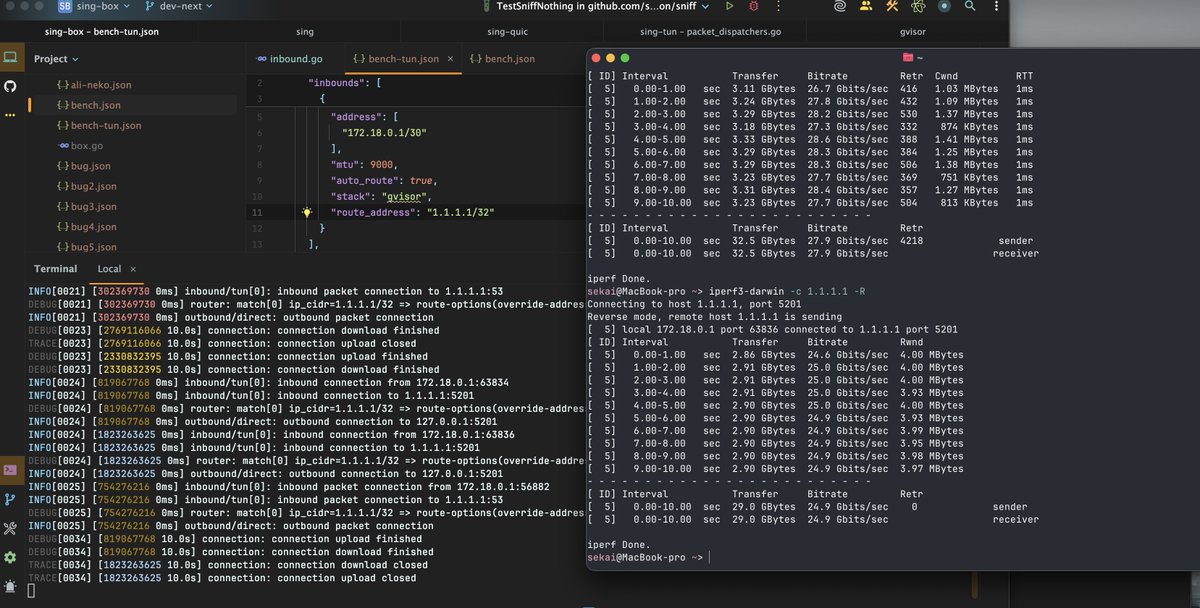The height and width of the screenshot is (608, 1200).
Task: Open the Project tool window icon
Action: [11, 59]
